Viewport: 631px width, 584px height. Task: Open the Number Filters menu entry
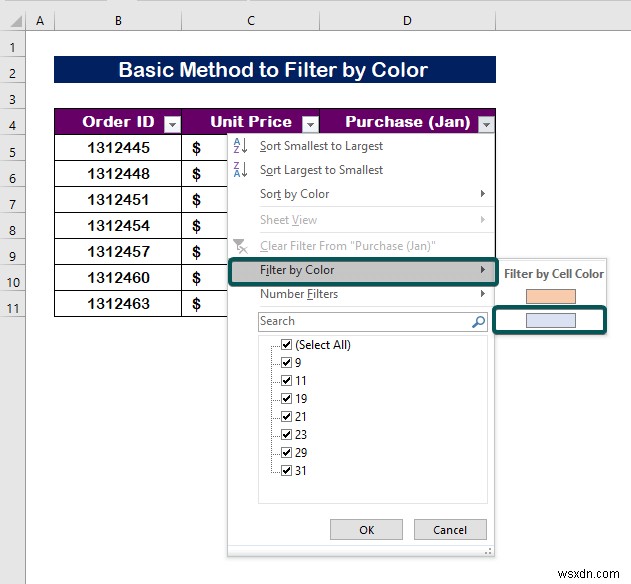(361, 294)
